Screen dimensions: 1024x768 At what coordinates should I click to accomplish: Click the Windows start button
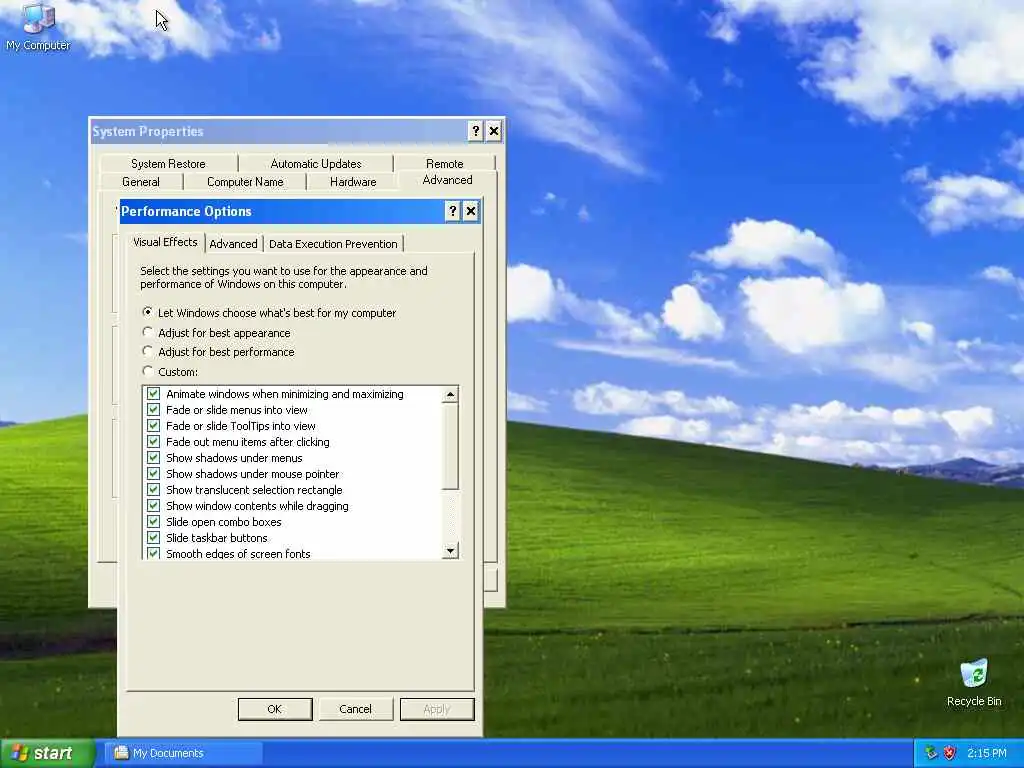coord(47,753)
